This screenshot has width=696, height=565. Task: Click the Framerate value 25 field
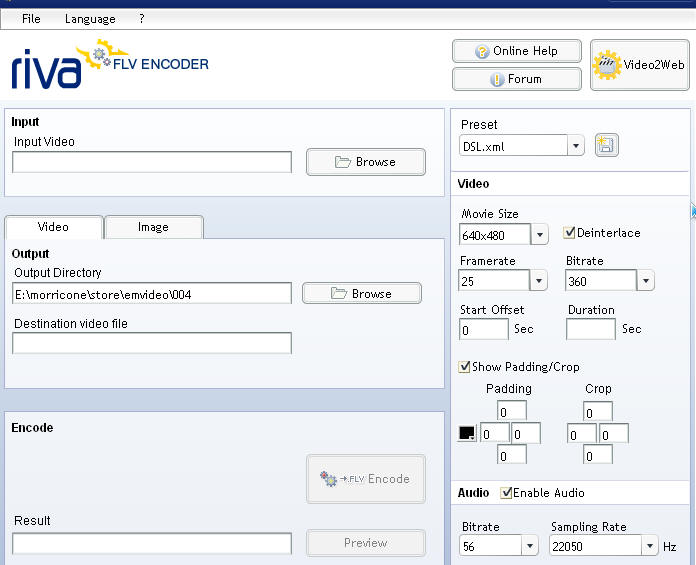(x=494, y=281)
